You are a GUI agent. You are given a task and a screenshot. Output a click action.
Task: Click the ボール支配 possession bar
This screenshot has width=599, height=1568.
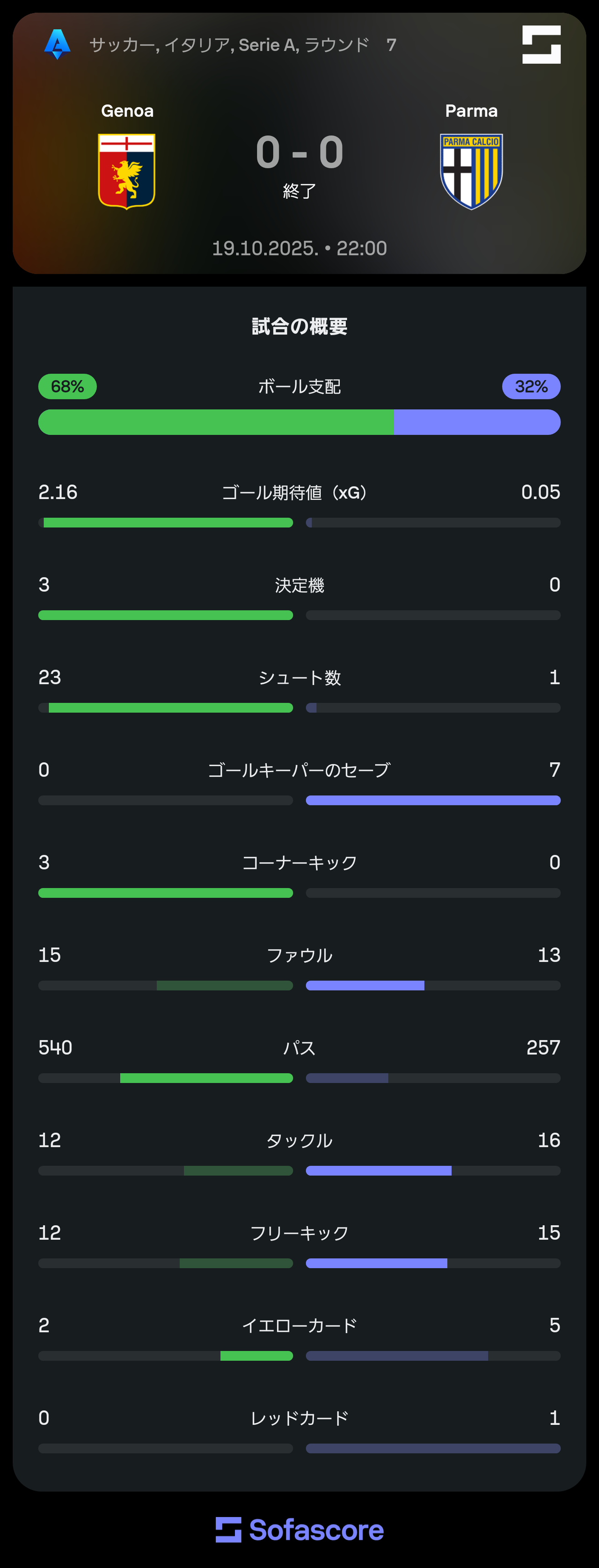[299, 422]
